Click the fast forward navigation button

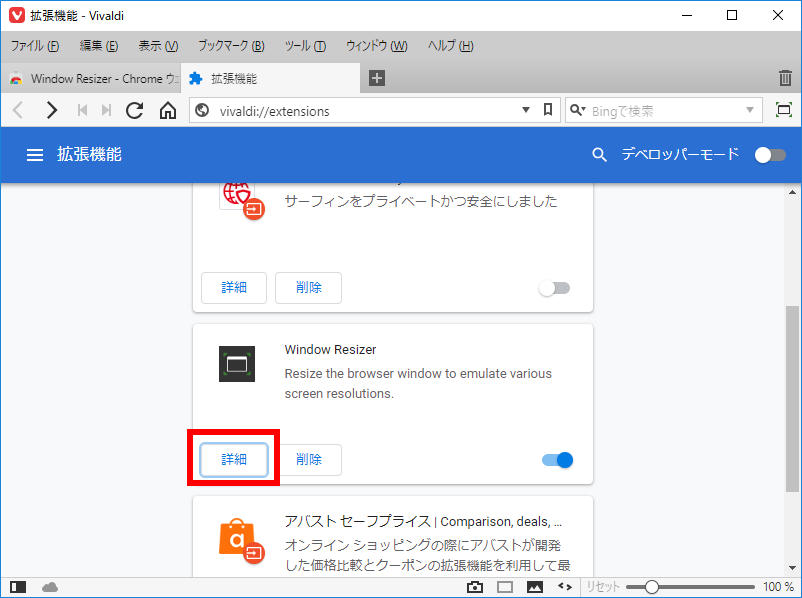pyautogui.click(x=106, y=110)
